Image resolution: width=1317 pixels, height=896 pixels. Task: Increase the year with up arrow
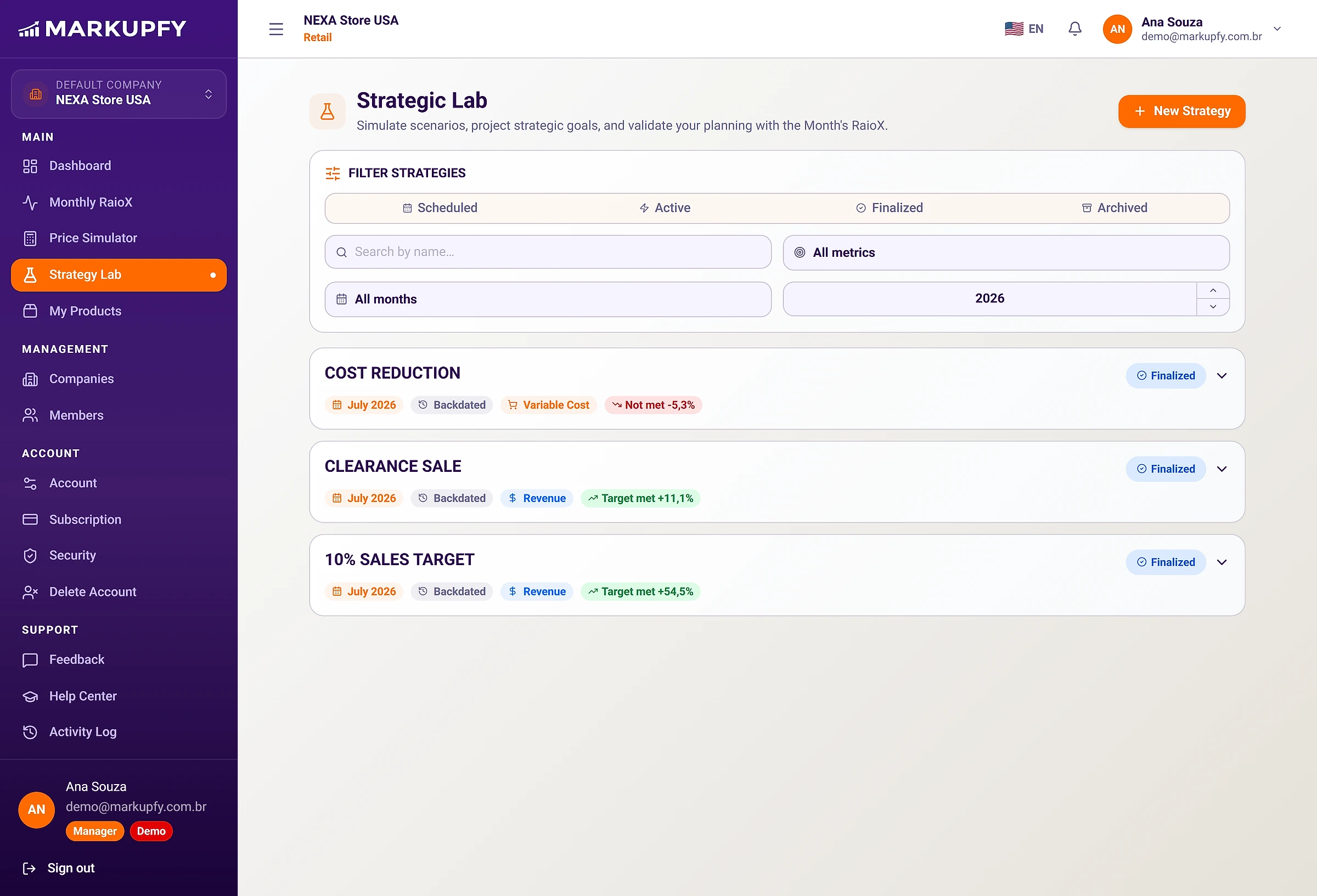(1213, 291)
